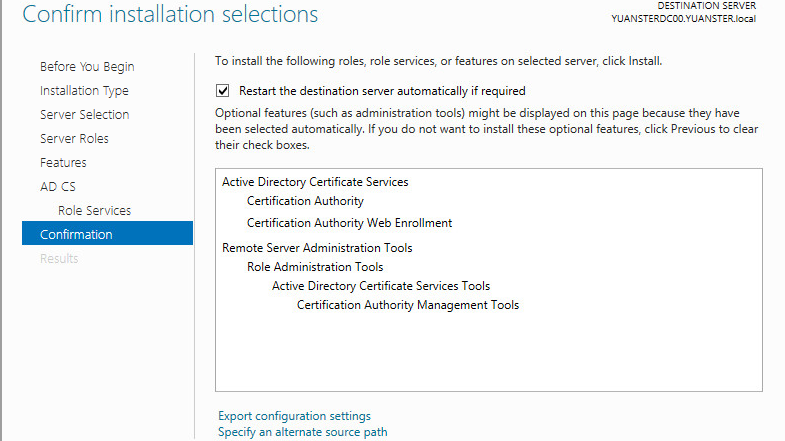Open the Server Roles page
This screenshot has width=785, height=441.
(74, 139)
